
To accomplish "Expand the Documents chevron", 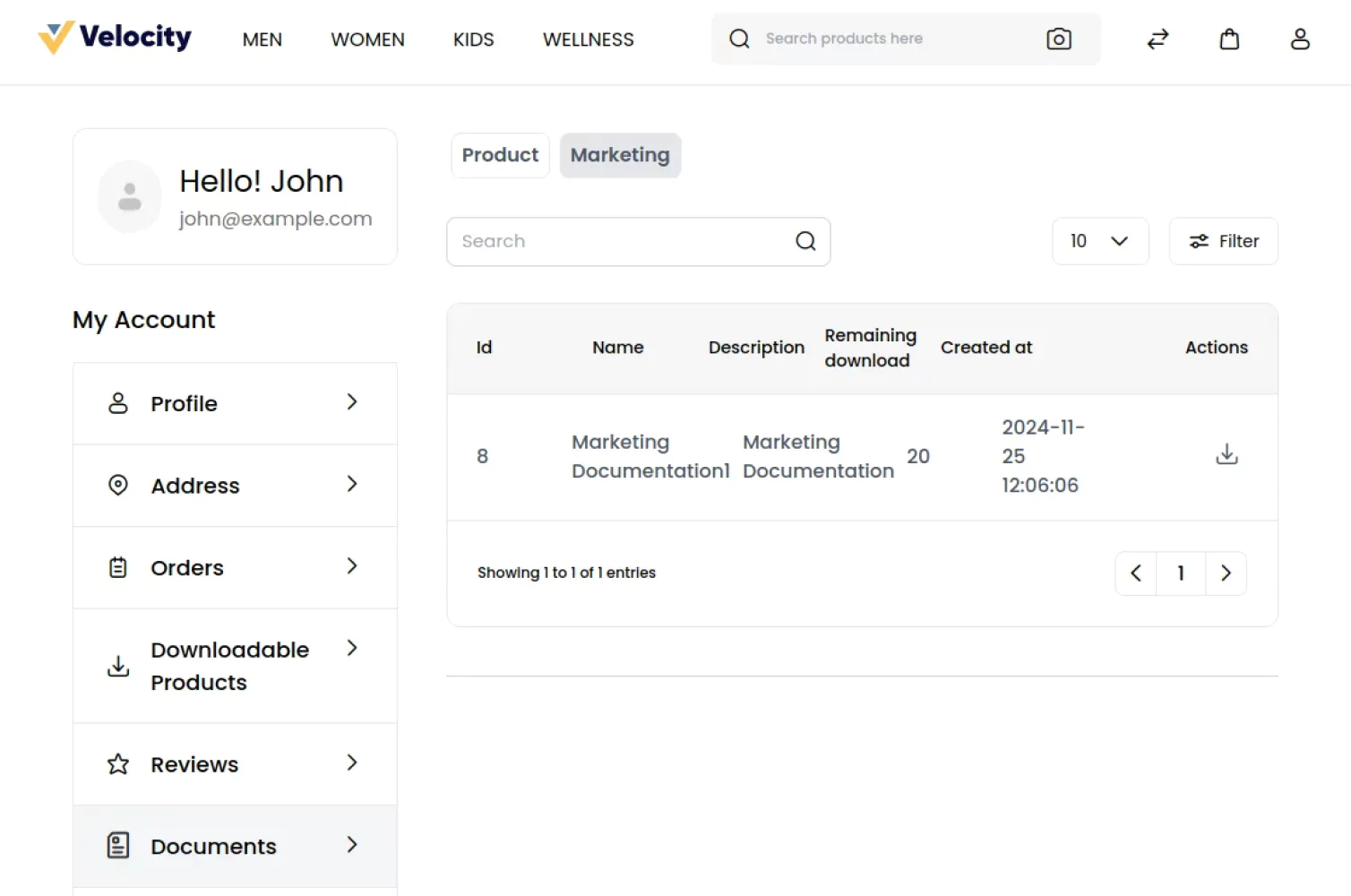I will (352, 844).
